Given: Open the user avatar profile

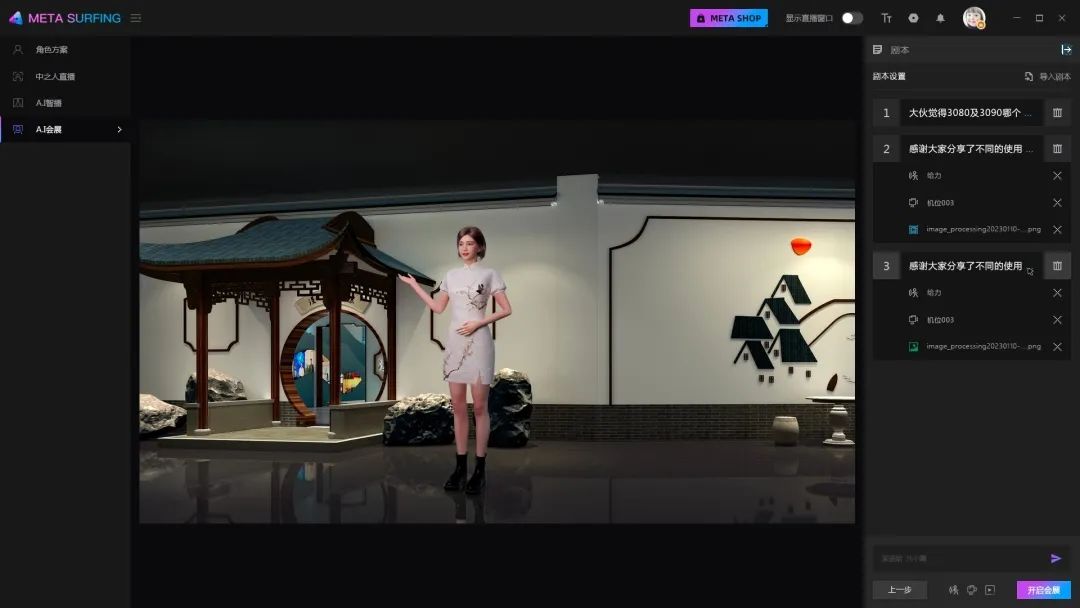Looking at the screenshot, I should [x=973, y=18].
